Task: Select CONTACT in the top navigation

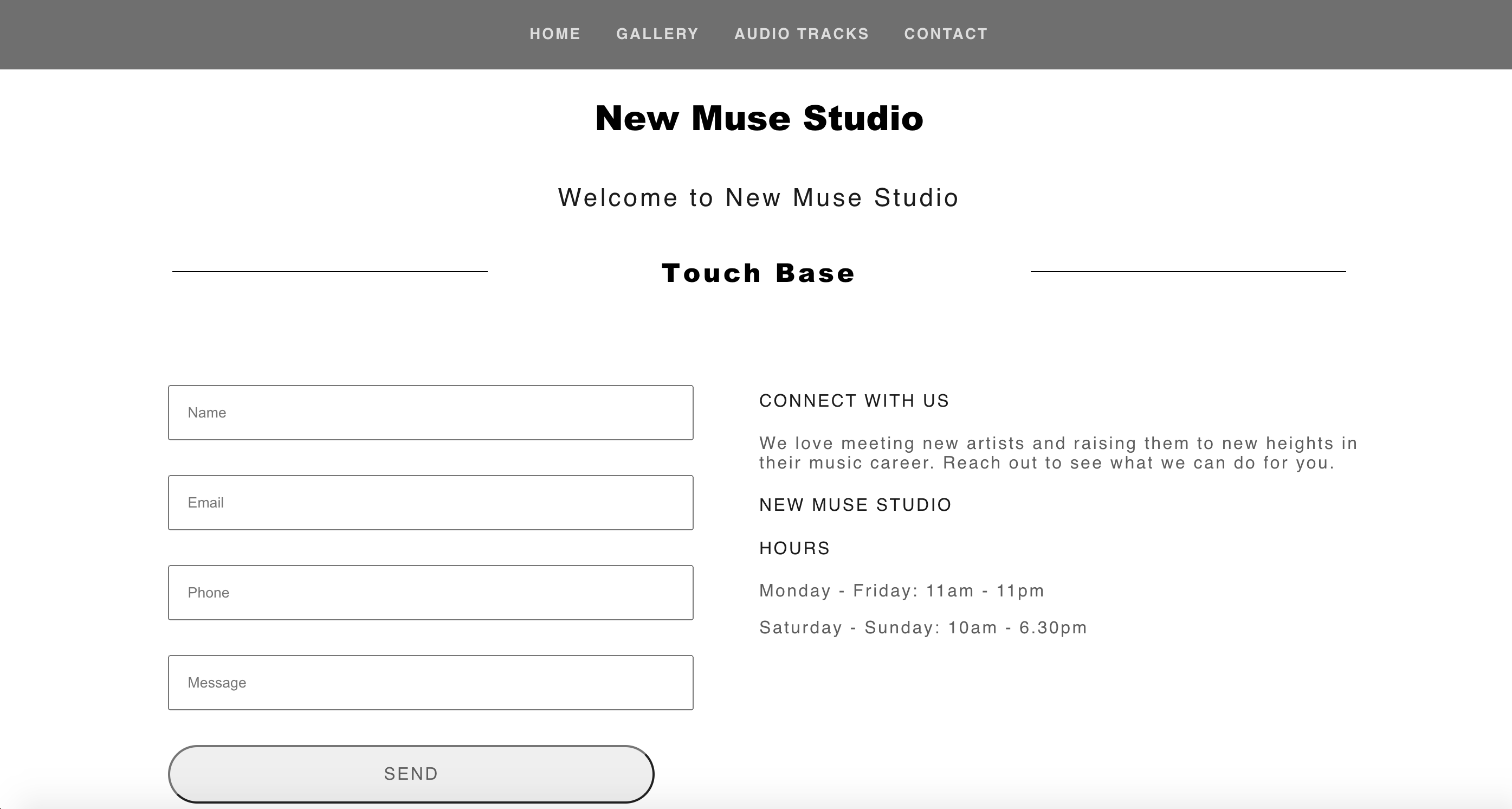Action: (x=946, y=34)
